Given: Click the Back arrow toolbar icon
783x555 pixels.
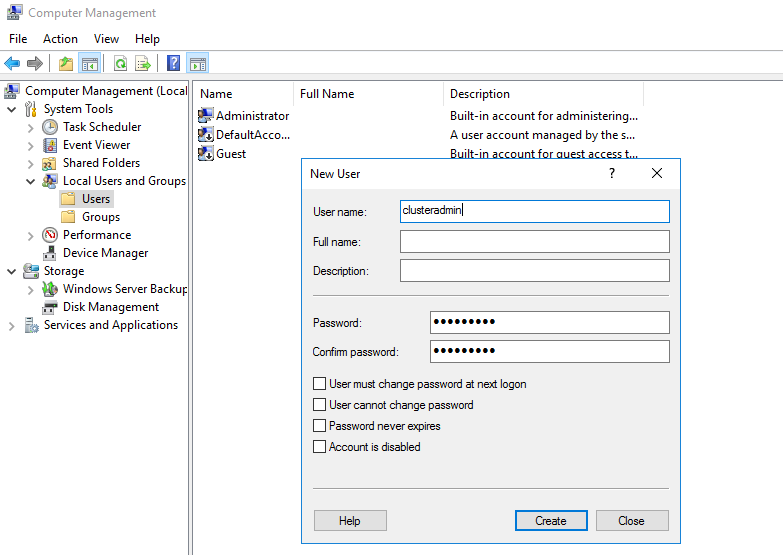Looking at the screenshot, I should [13, 64].
